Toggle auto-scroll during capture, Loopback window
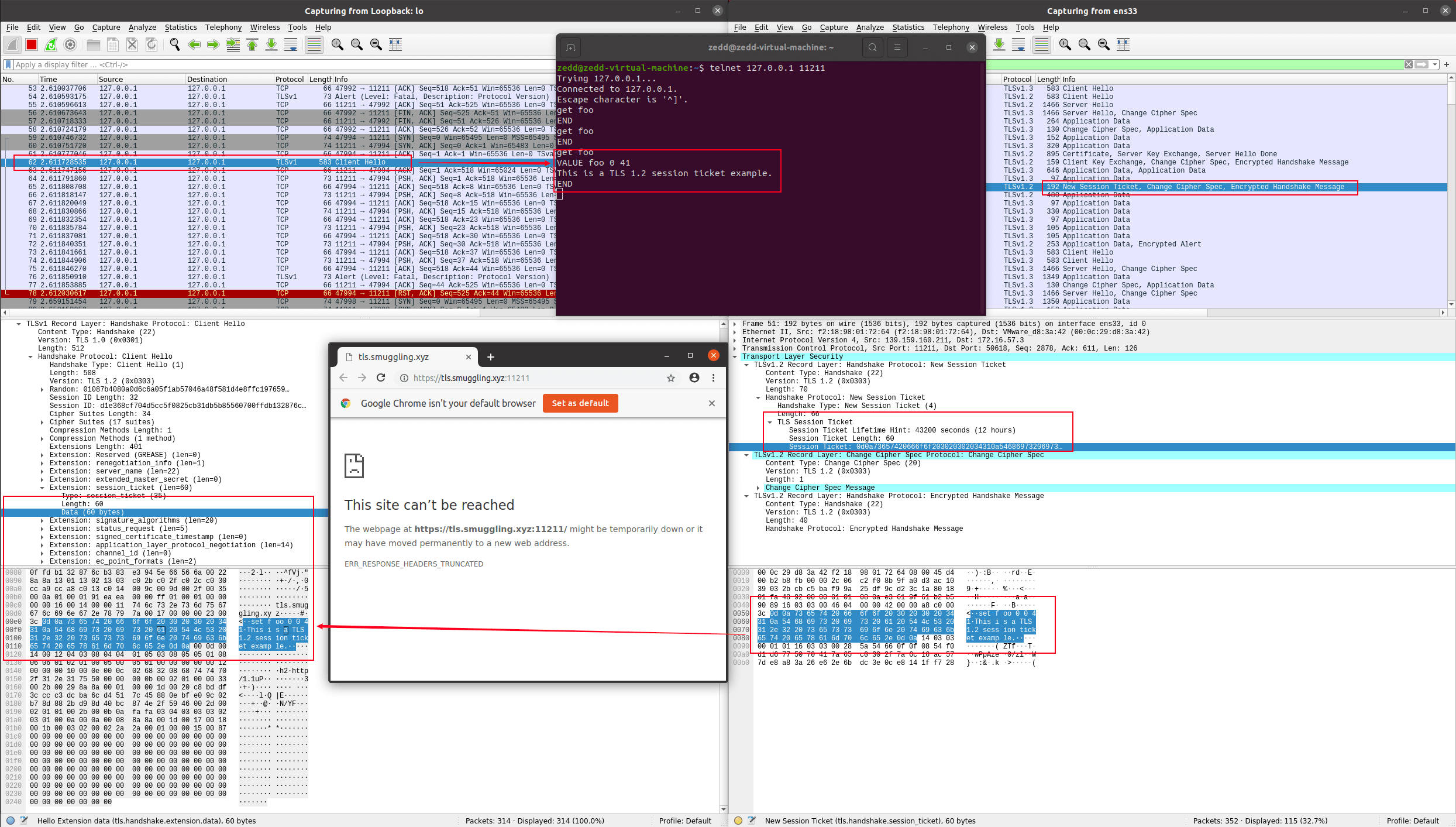Viewport: 1456px width, 827px height. point(291,44)
